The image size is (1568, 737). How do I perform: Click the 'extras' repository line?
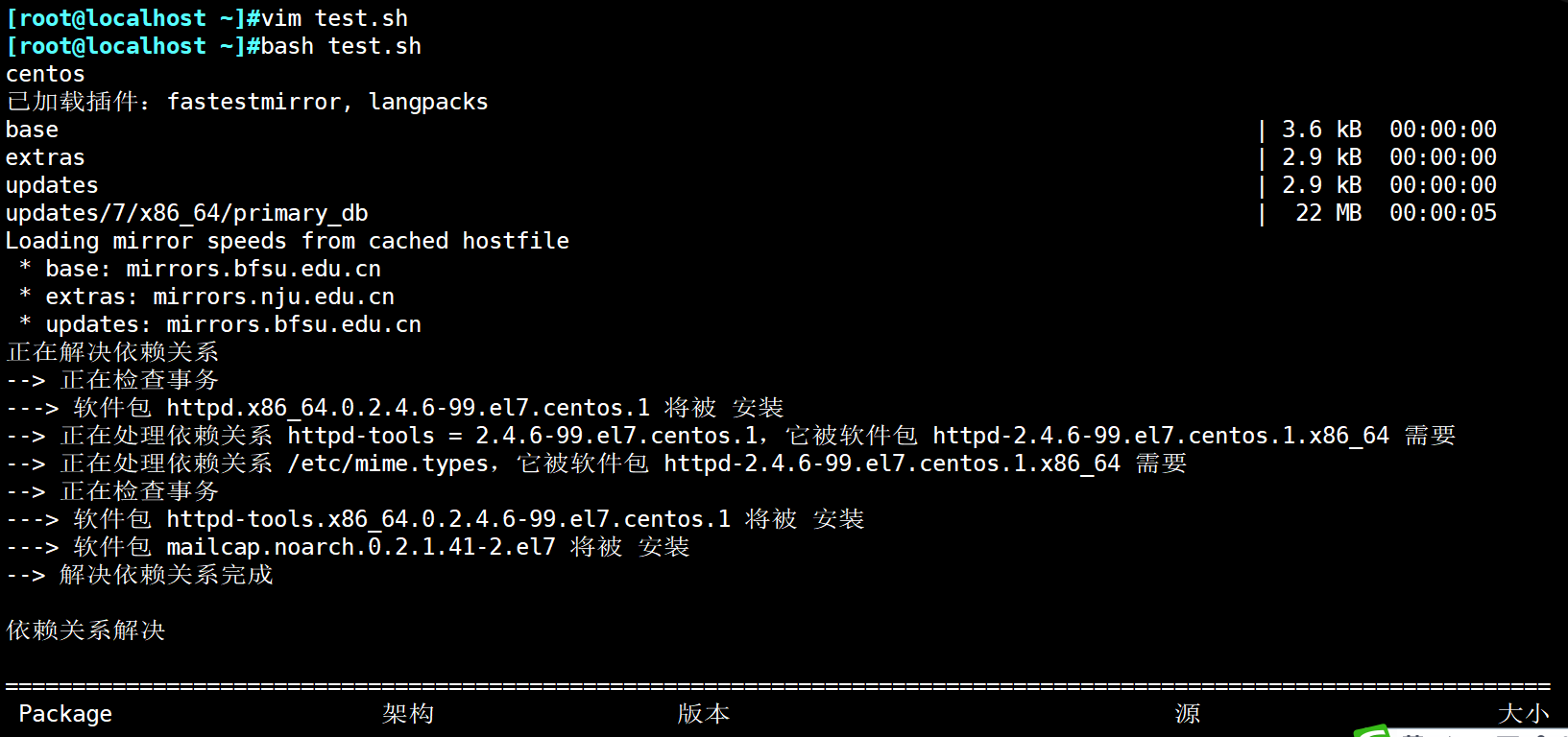pos(45,157)
